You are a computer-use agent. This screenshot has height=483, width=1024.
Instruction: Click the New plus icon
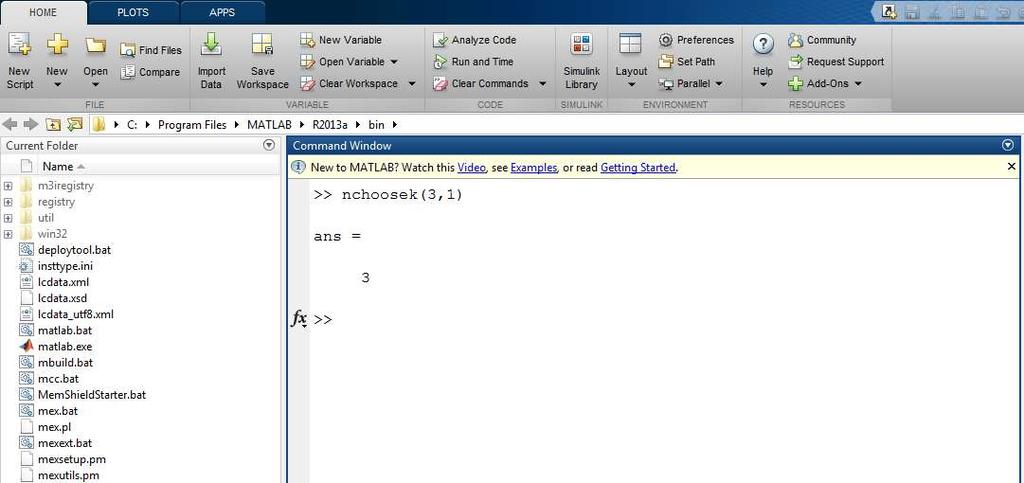[x=57, y=45]
